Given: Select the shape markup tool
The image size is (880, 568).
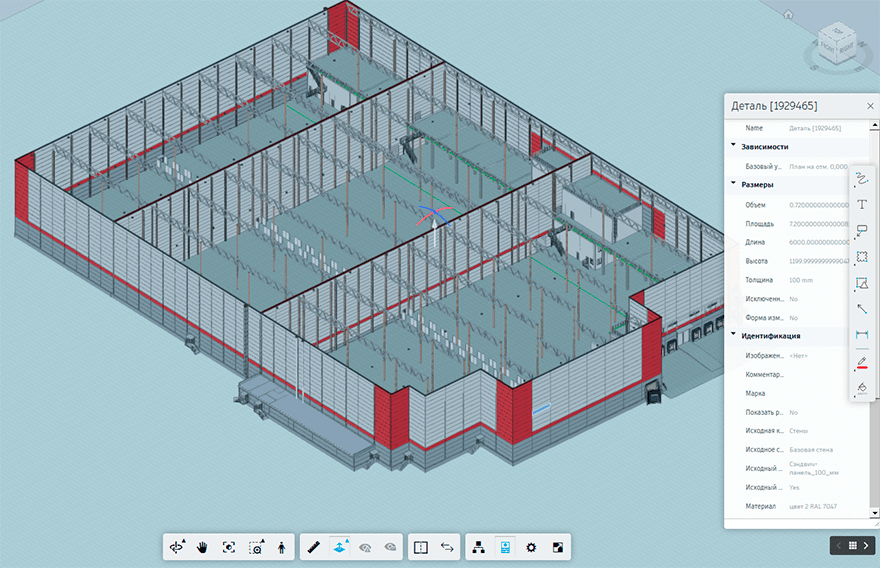Looking at the screenshot, I should pos(862,283).
